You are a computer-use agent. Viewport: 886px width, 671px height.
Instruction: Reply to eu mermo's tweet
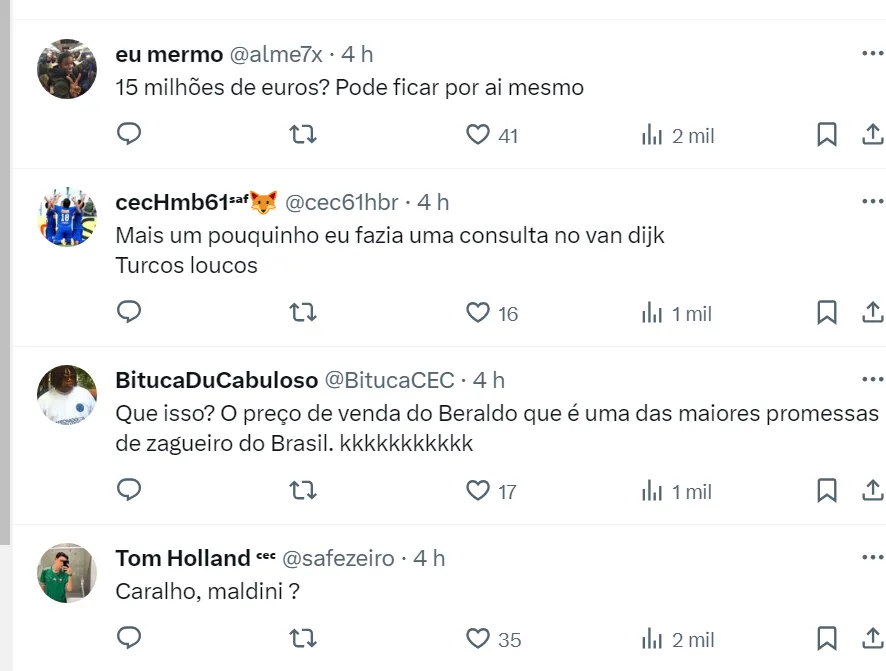[x=129, y=134]
